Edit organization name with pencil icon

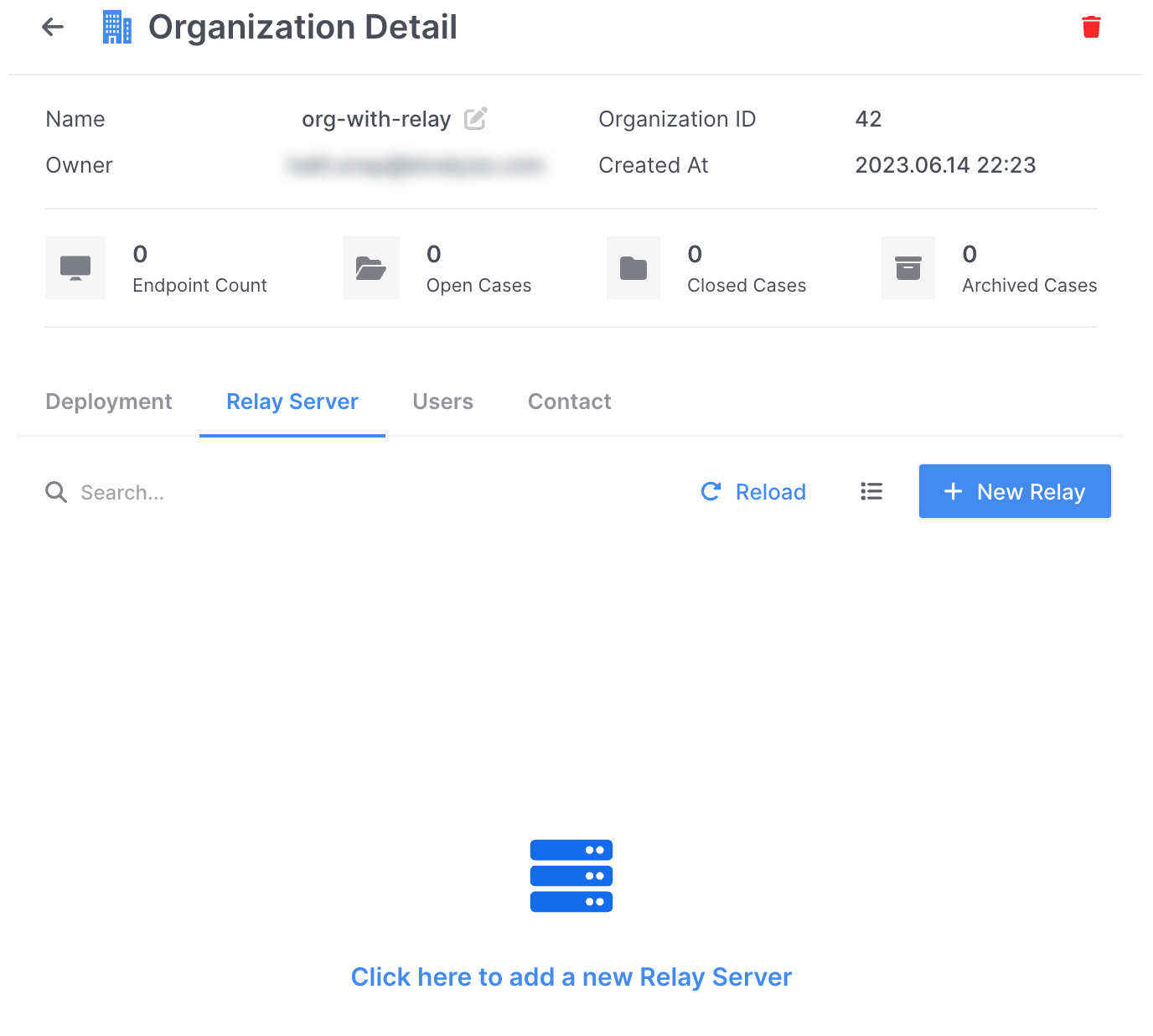pos(475,119)
